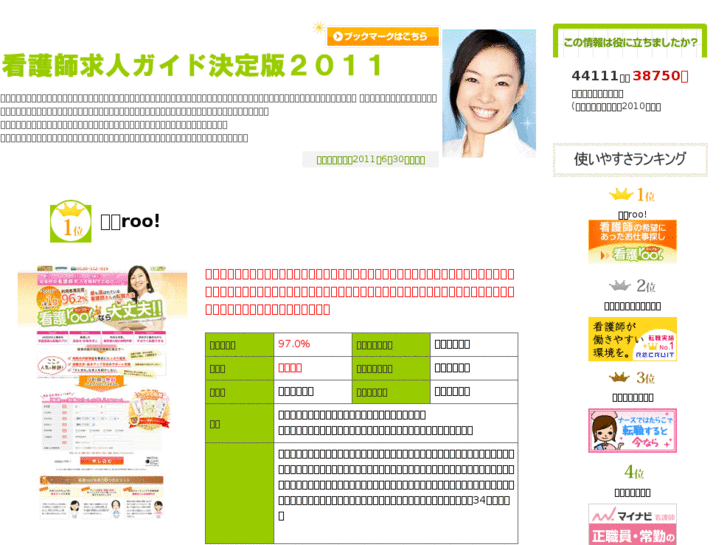This screenshot has width=727, height=545.
Task: Click the red description text under roo! heading
Action: click(360, 292)
